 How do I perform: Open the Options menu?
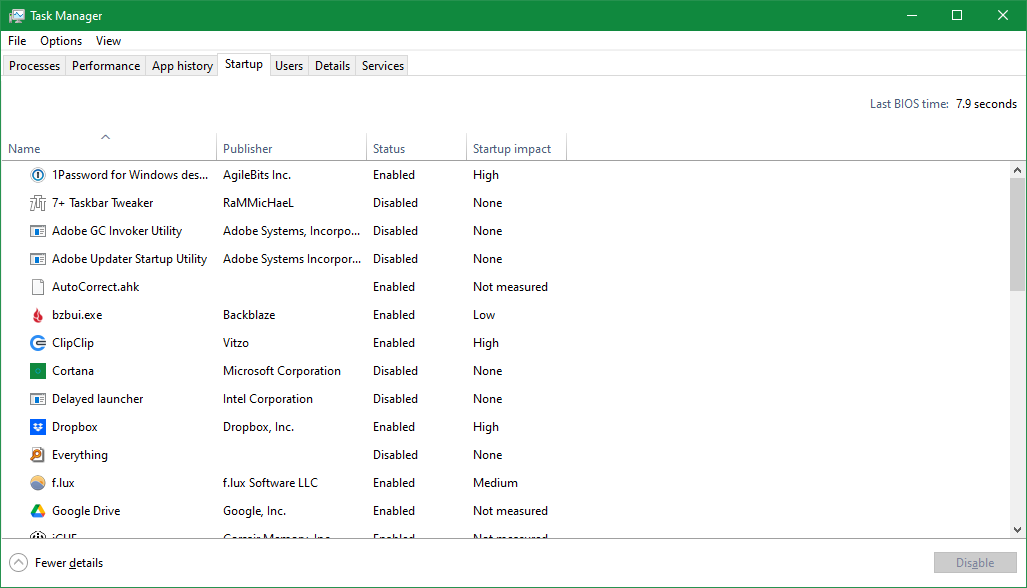(60, 40)
